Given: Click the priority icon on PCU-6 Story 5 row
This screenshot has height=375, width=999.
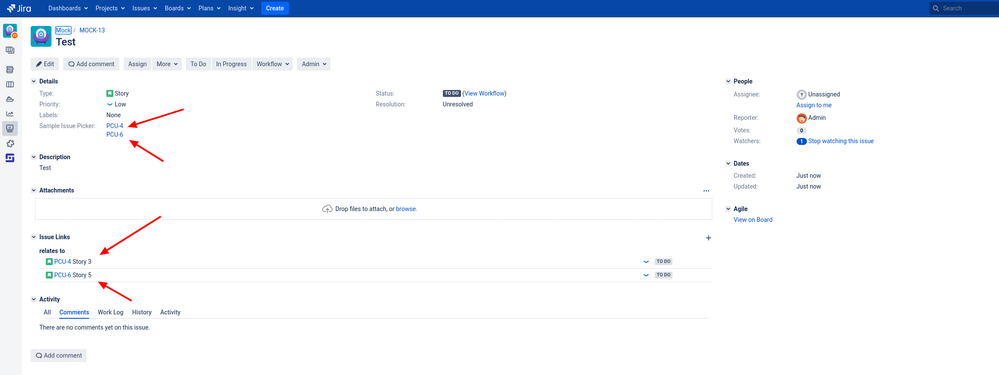Looking at the screenshot, I should click(x=645, y=275).
